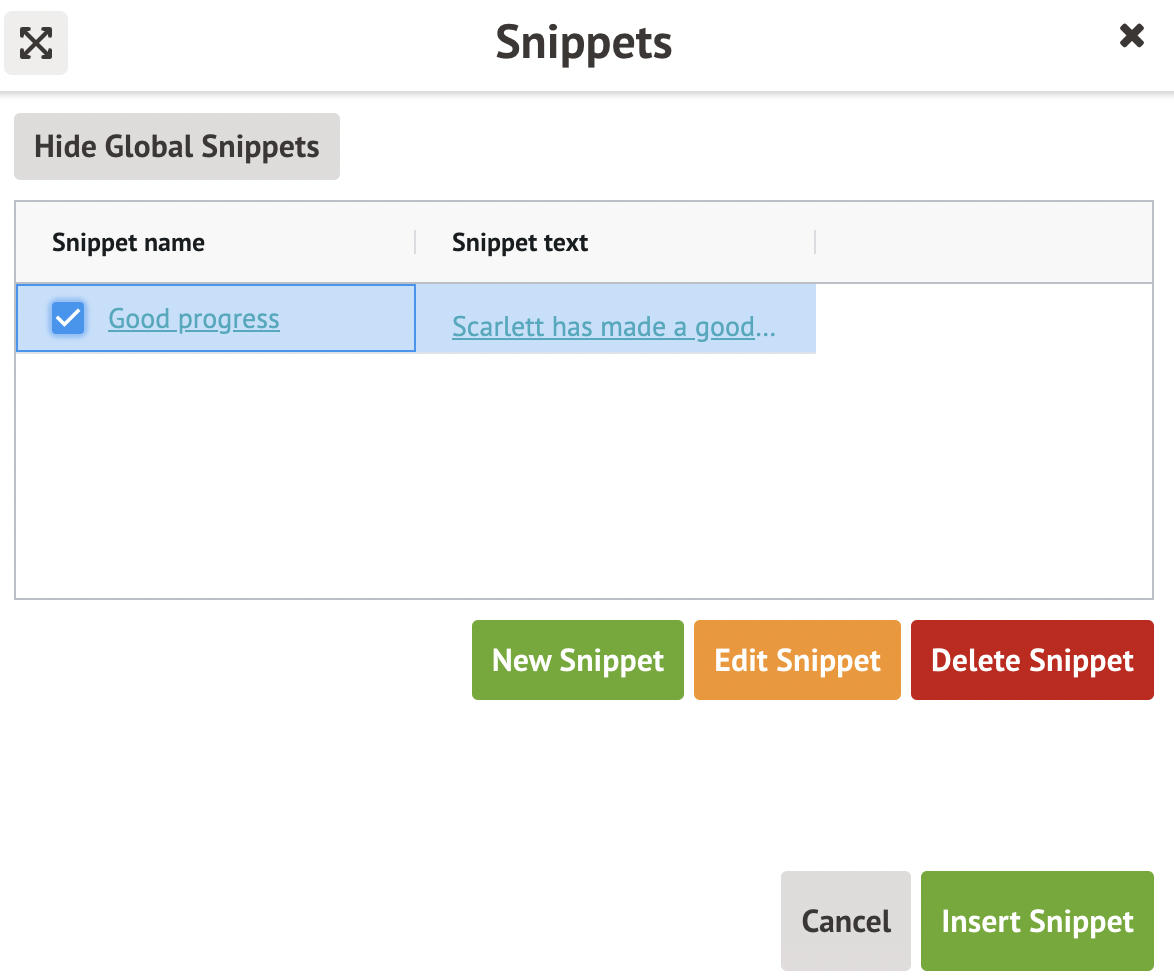Click divider after Snippet text header
Viewport: 1174px width, 976px height.
point(815,242)
